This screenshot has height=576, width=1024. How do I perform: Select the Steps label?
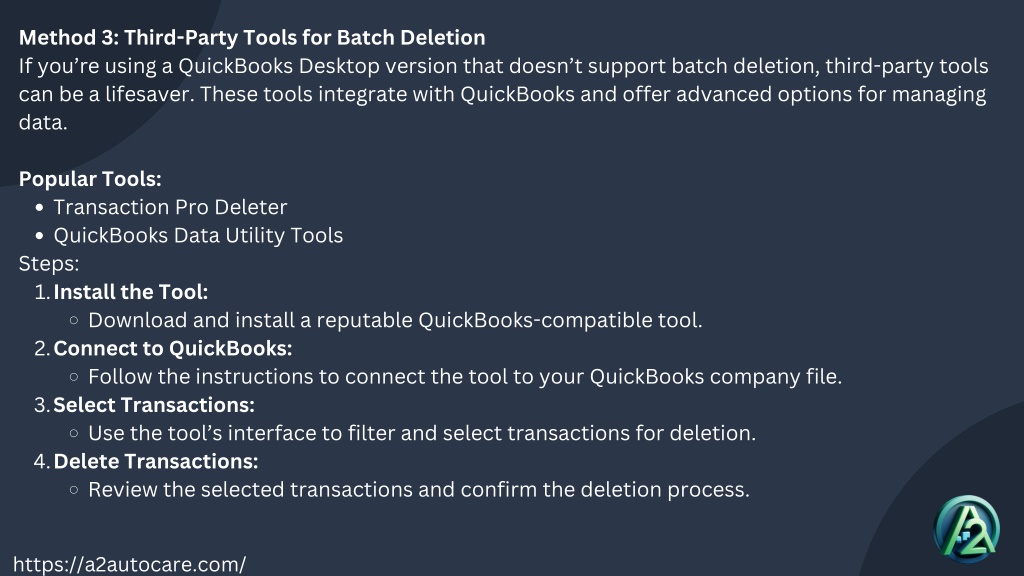[49, 264]
